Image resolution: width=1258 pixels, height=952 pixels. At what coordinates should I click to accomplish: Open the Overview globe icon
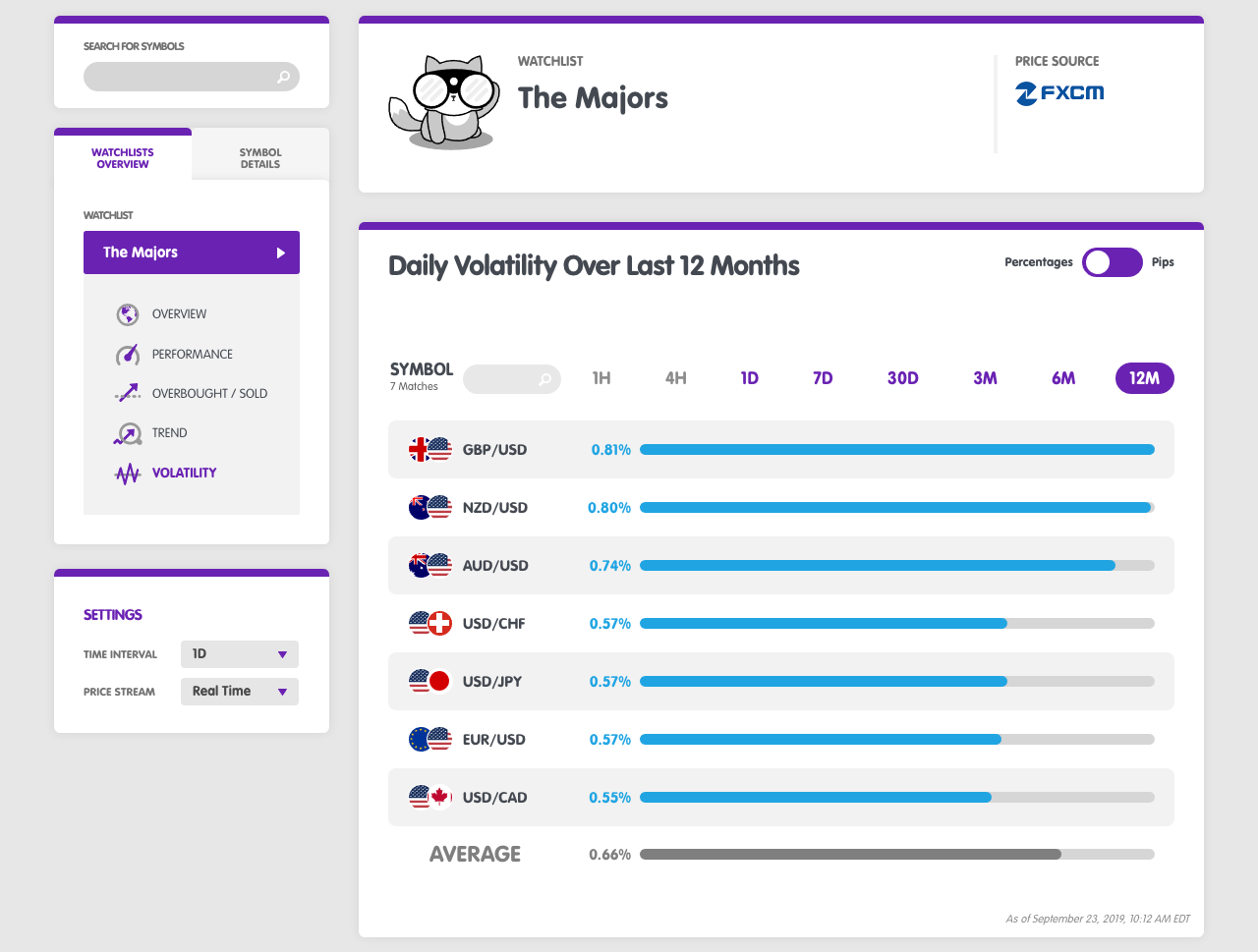pyautogui.click(x=127, y=314)
